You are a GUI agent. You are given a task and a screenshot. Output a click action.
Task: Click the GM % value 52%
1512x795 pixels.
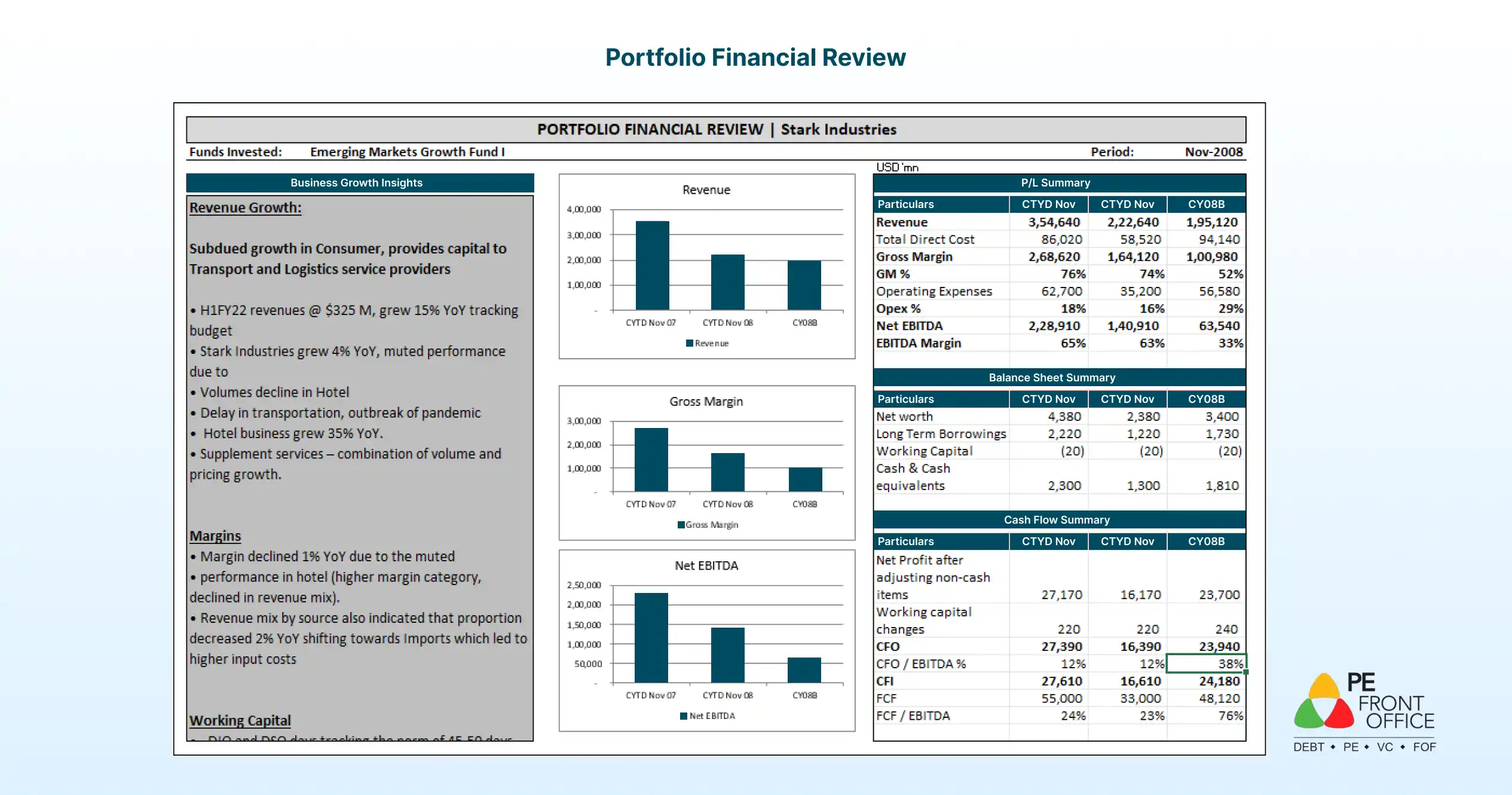tap(1231, 274)
